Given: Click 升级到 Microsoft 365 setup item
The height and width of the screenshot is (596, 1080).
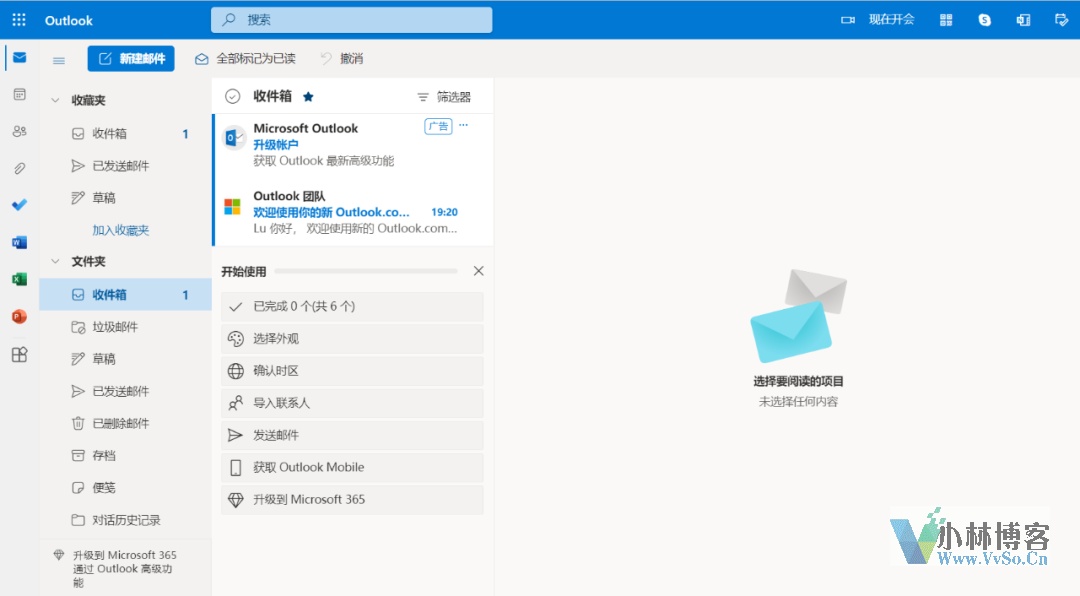Looking at the screenshot, I should point(352,500).
